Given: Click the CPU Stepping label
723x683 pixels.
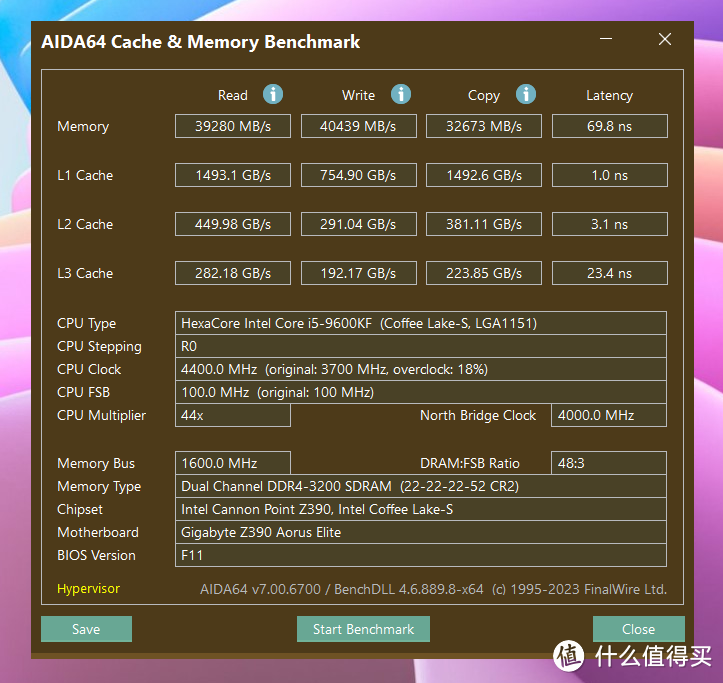Looking at the screenshot, I should tap(99, 346).
